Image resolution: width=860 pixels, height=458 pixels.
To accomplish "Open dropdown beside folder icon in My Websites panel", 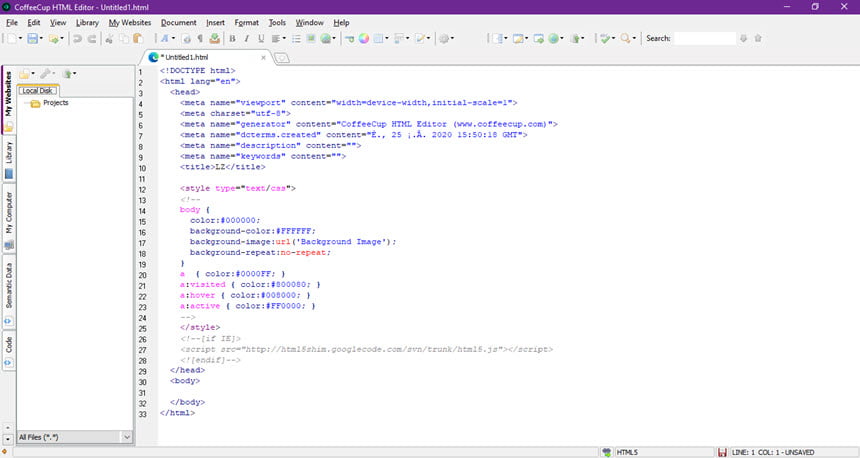I will pyautogui.click(x=33, y=73).
